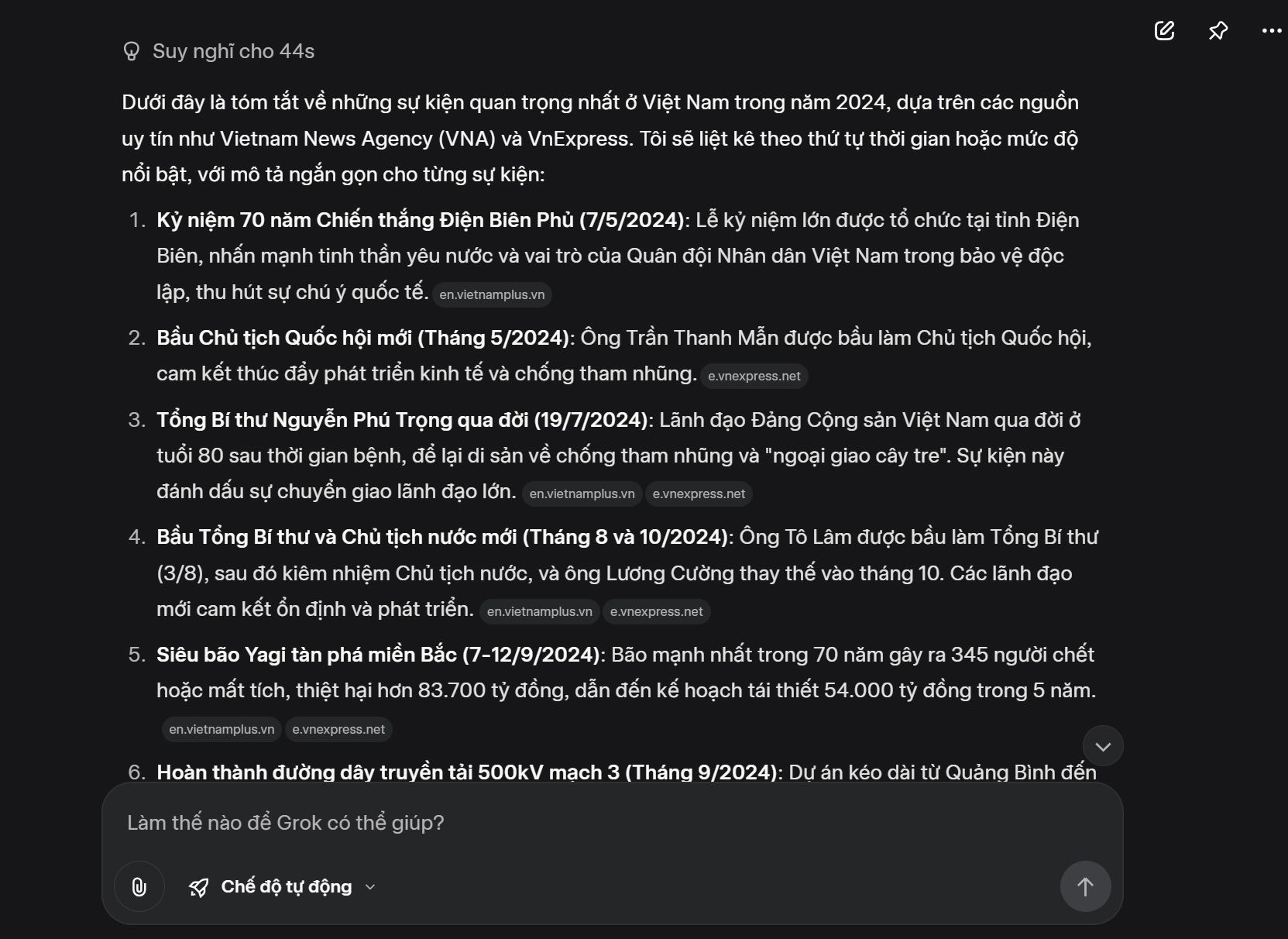1288x939 pixels.
Task: Open en.vietnamplus.vn source for Nguyễn Phú Trọng item
Action: point(582,494)
